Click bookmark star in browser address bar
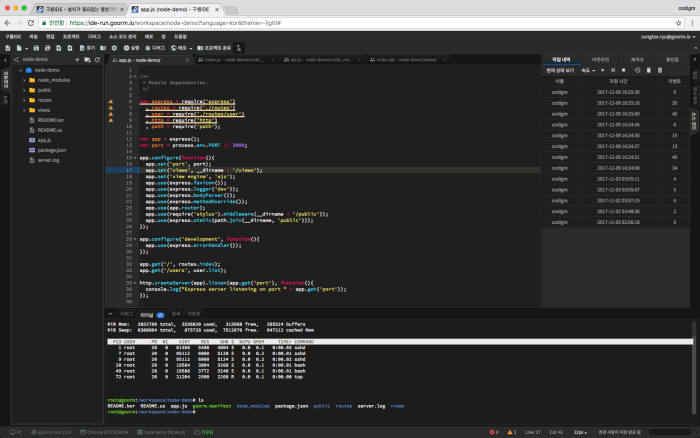Image resolution: width=700 pixels, height=438 pixels. [x=679, y=23]
